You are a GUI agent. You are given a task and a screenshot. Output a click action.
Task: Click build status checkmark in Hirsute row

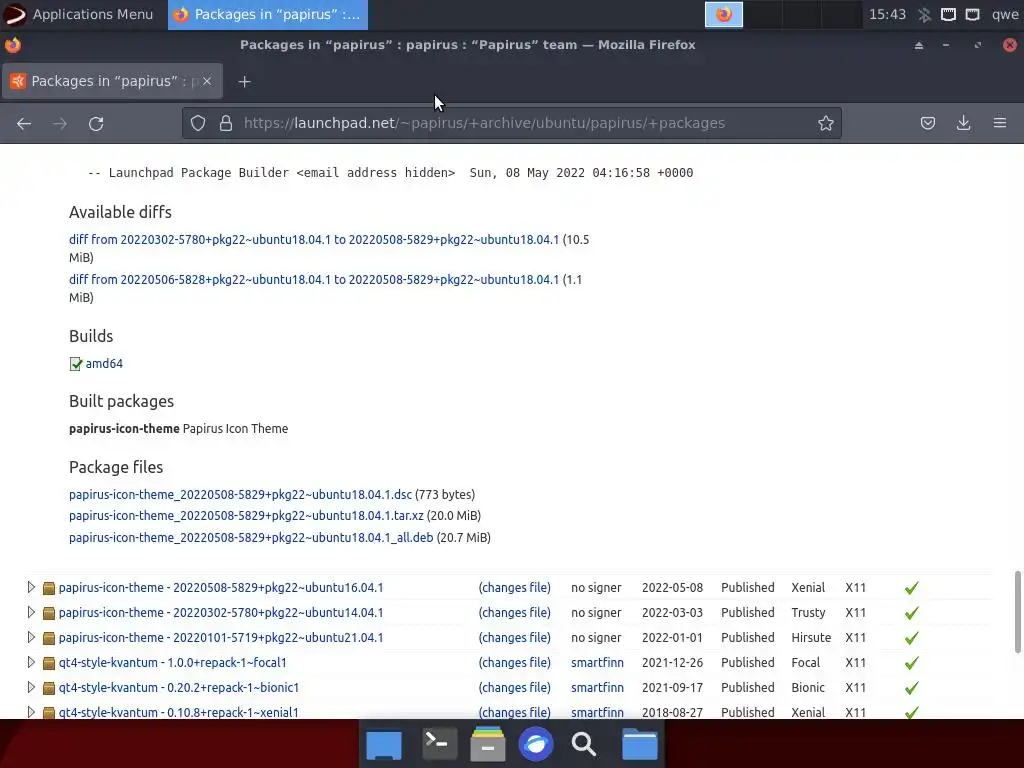click(912, 637)
